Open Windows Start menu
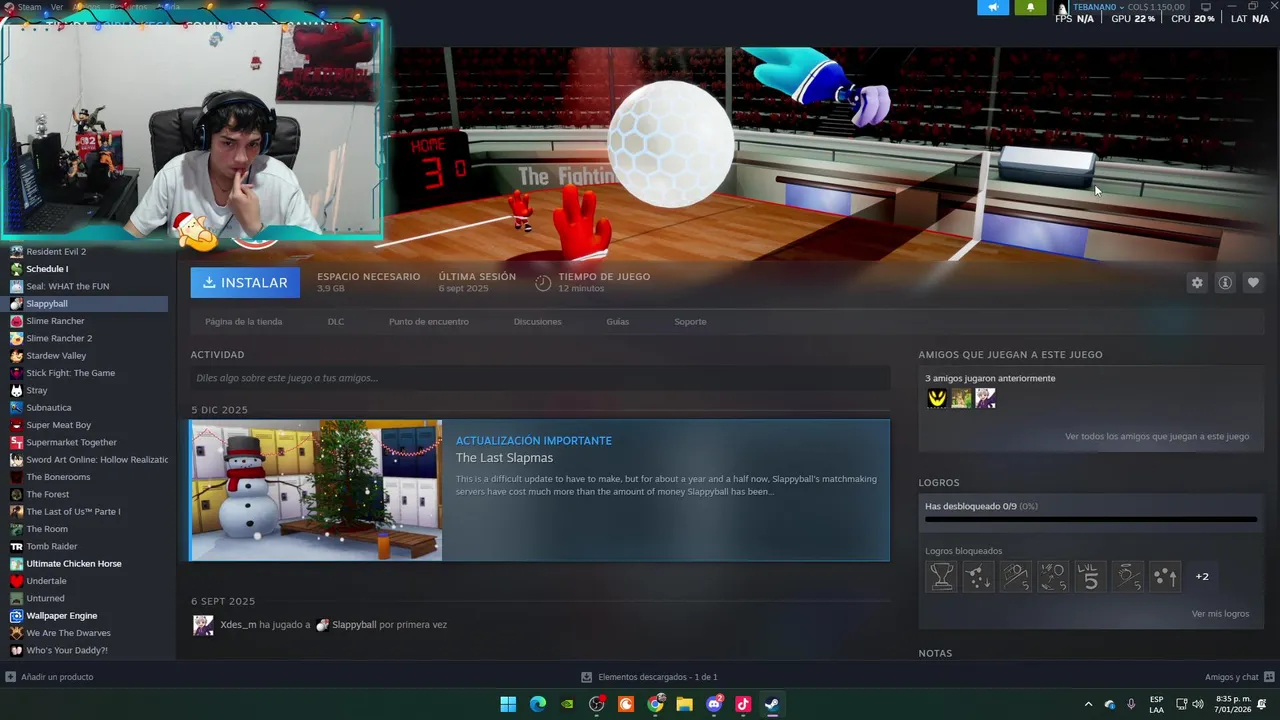This screenshot has height=720, width=1280. (508, 704)
